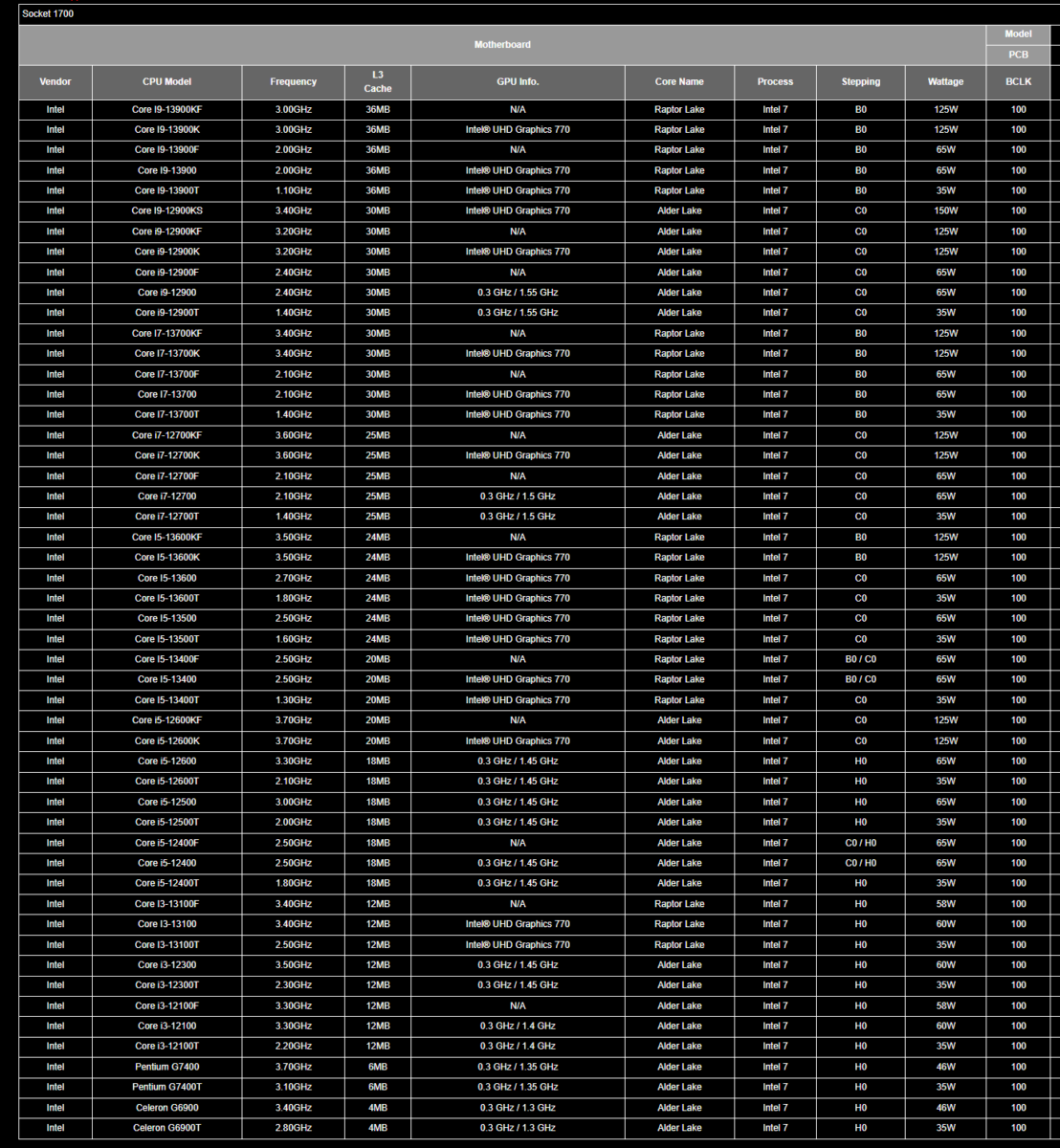The height and width of the screenshot is (1148, 1060).
Task: Click '0.3 GHz / 1.3 GHz' in Celeron G6900 row
Action: point(518,1108)
